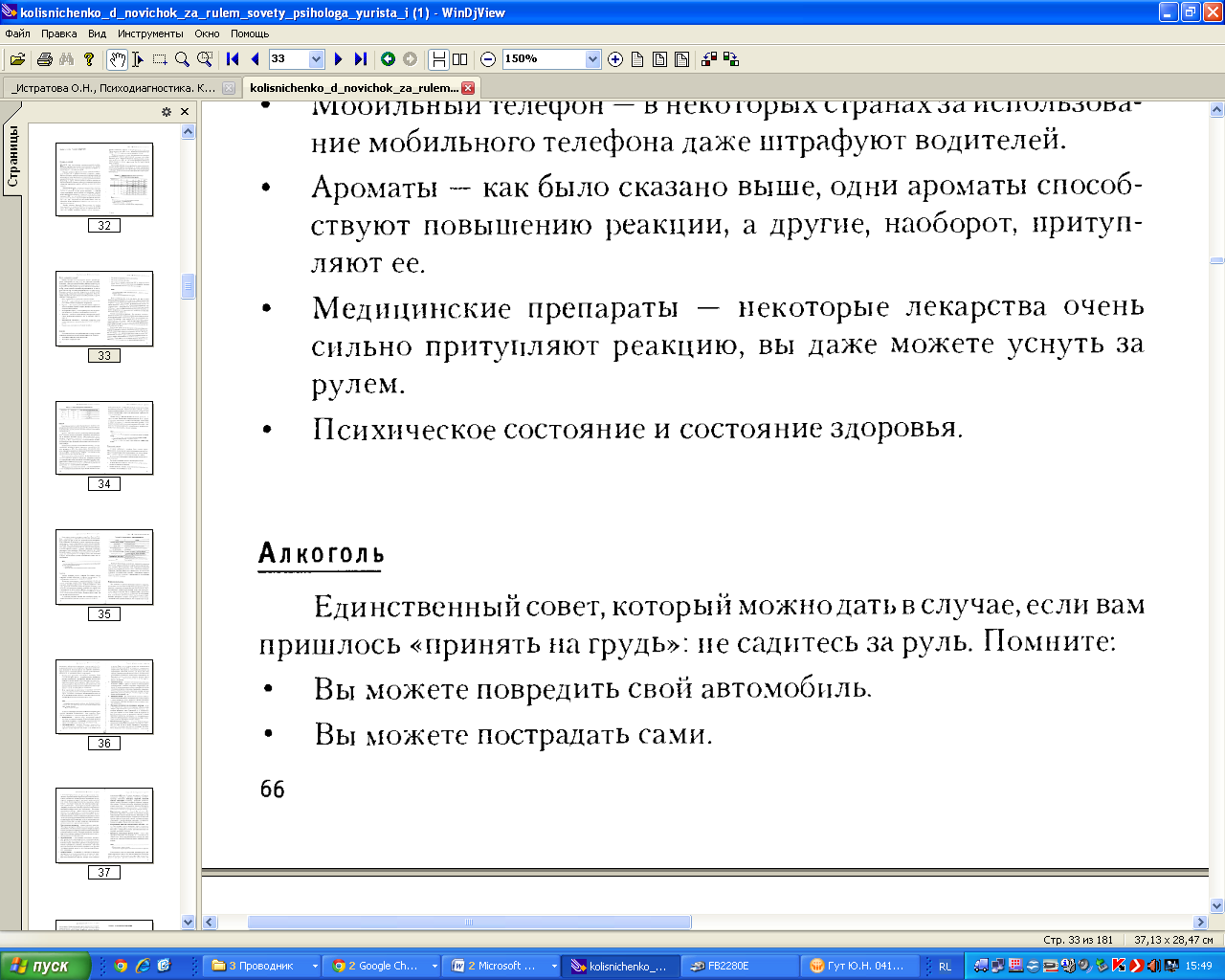Image resolution: width=1225 pixels, height=980 pixels.
Task: Open the Инструменты menu
Action: tap(150, 33)
